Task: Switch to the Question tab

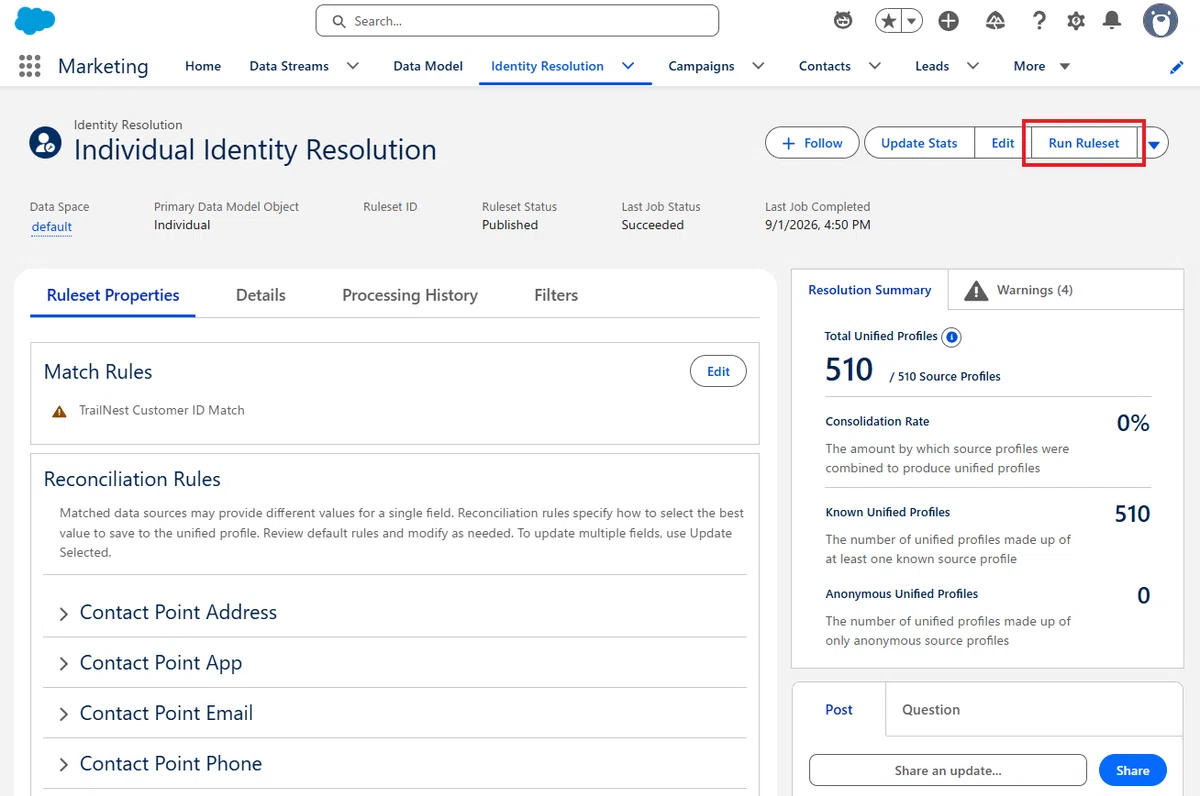Action: [x=931, y=710]
